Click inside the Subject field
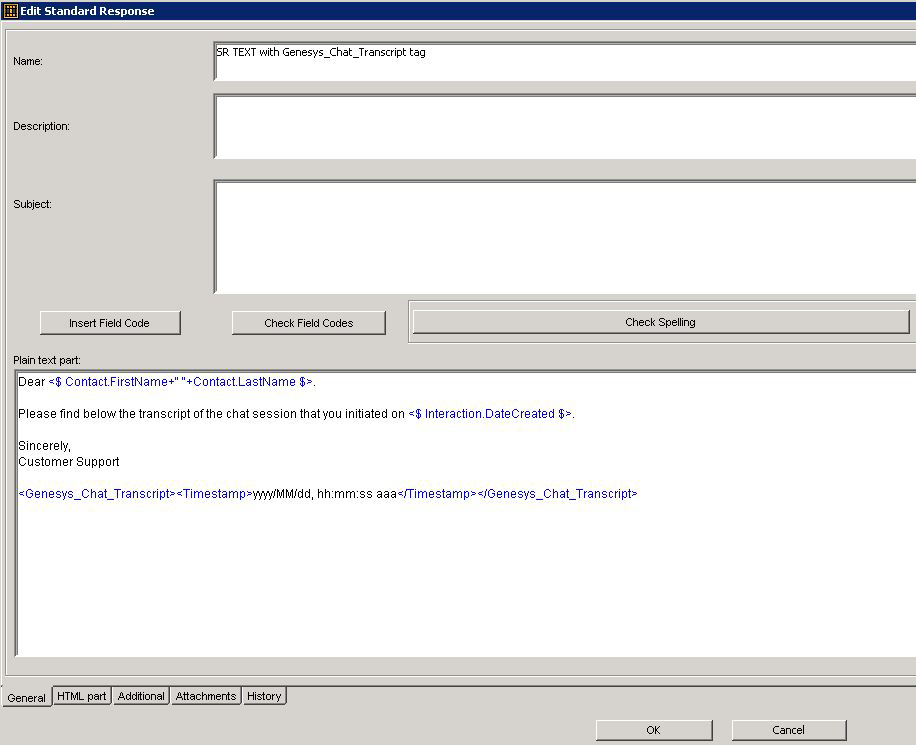Image resolution: width=916 pixels, height=745 pixels. point(564,237)
